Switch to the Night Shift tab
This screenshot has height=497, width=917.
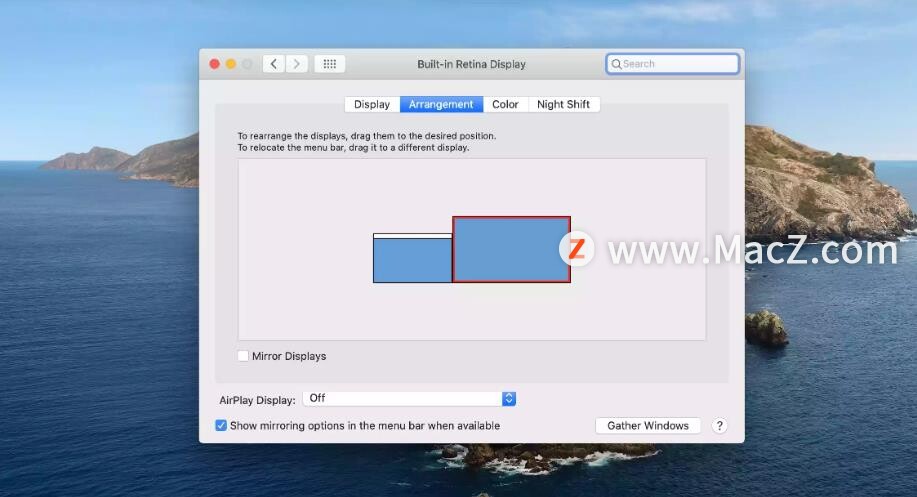[x=563, y=104]
